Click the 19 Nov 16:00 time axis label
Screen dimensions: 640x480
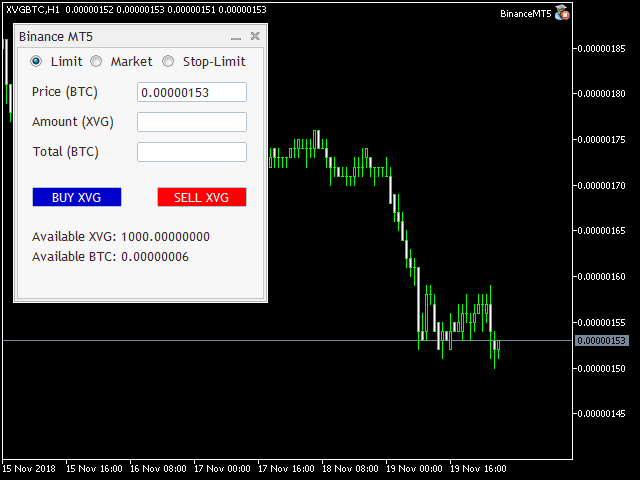pos(478,469)
